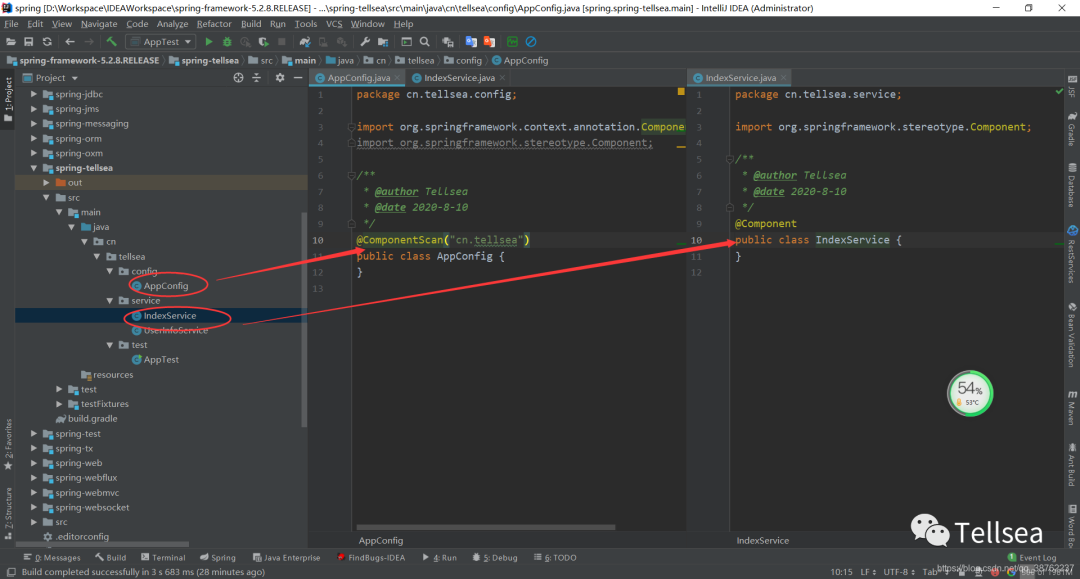This screenshot has height=579, width=1080.
Task: Click the LF line separator in status bar
Action: pos(867,572)
